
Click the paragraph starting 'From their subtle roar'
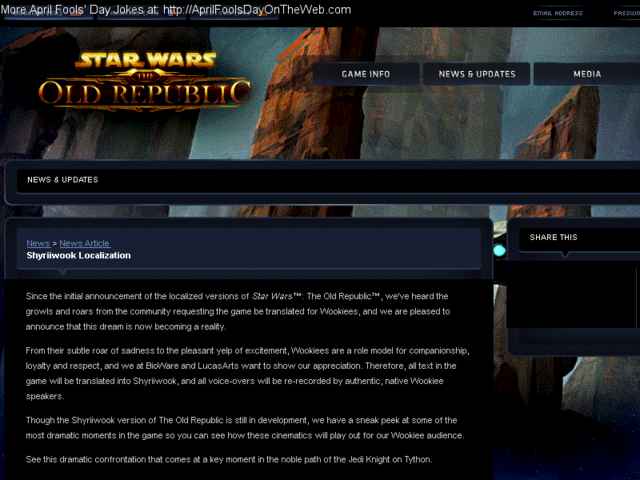pyautogui.click(x=247, y=373)
